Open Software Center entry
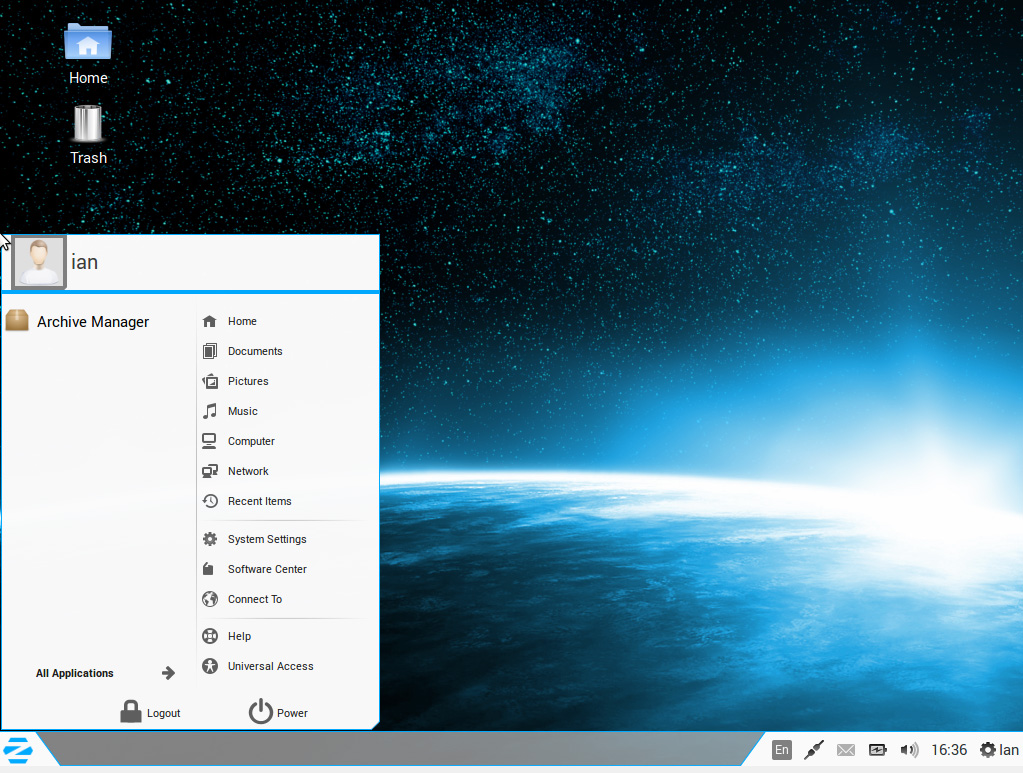The image size is (1023, 773). (266, 569)
